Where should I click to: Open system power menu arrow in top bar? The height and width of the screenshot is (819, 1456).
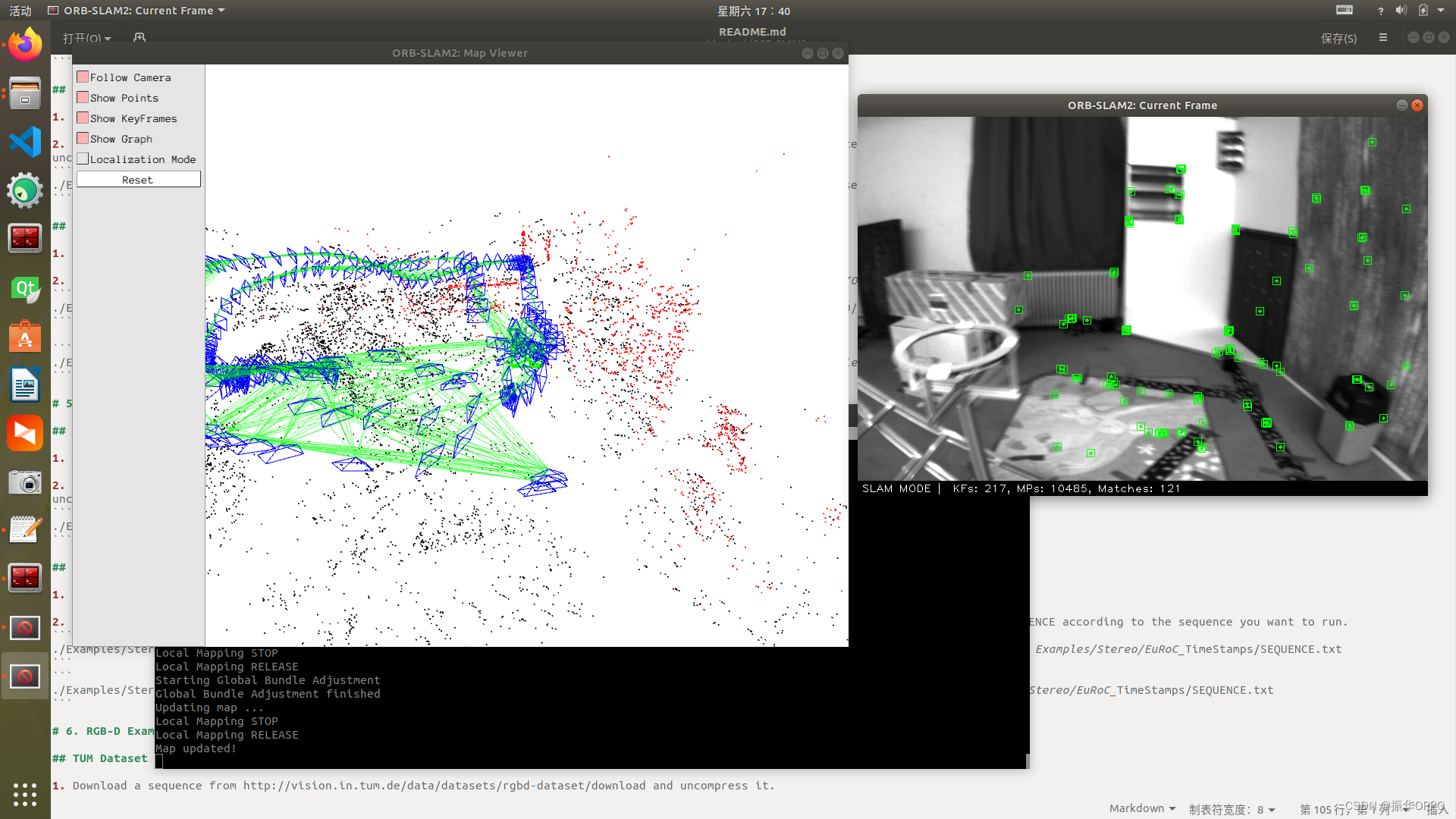[x=1441, y=11]
